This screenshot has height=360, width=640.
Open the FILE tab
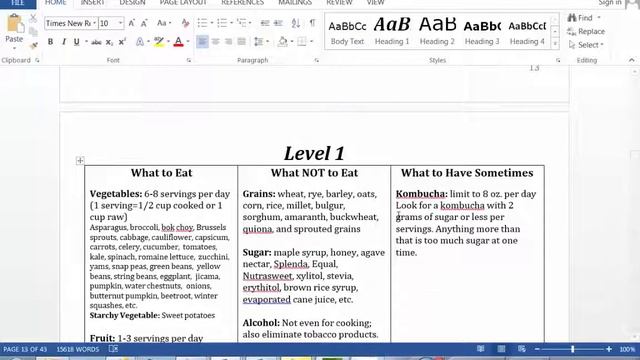tap(18, 3)
